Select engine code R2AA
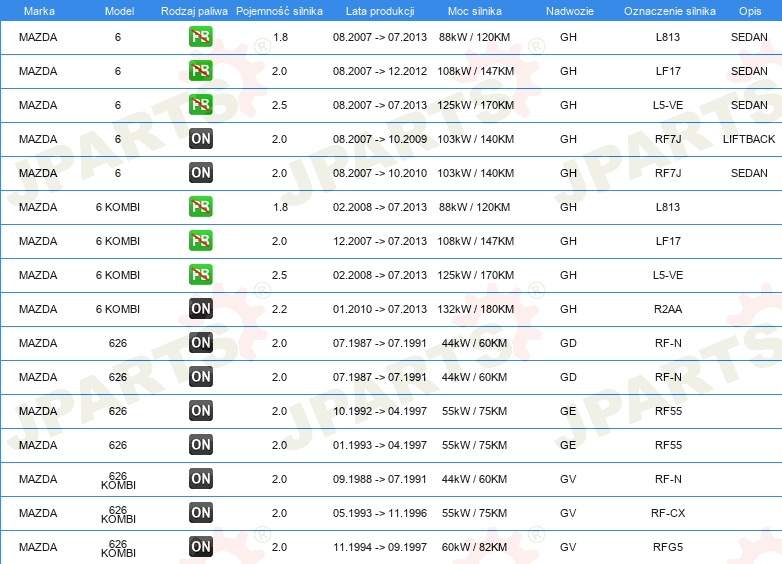782x564 pixels. tap(668, 309)
